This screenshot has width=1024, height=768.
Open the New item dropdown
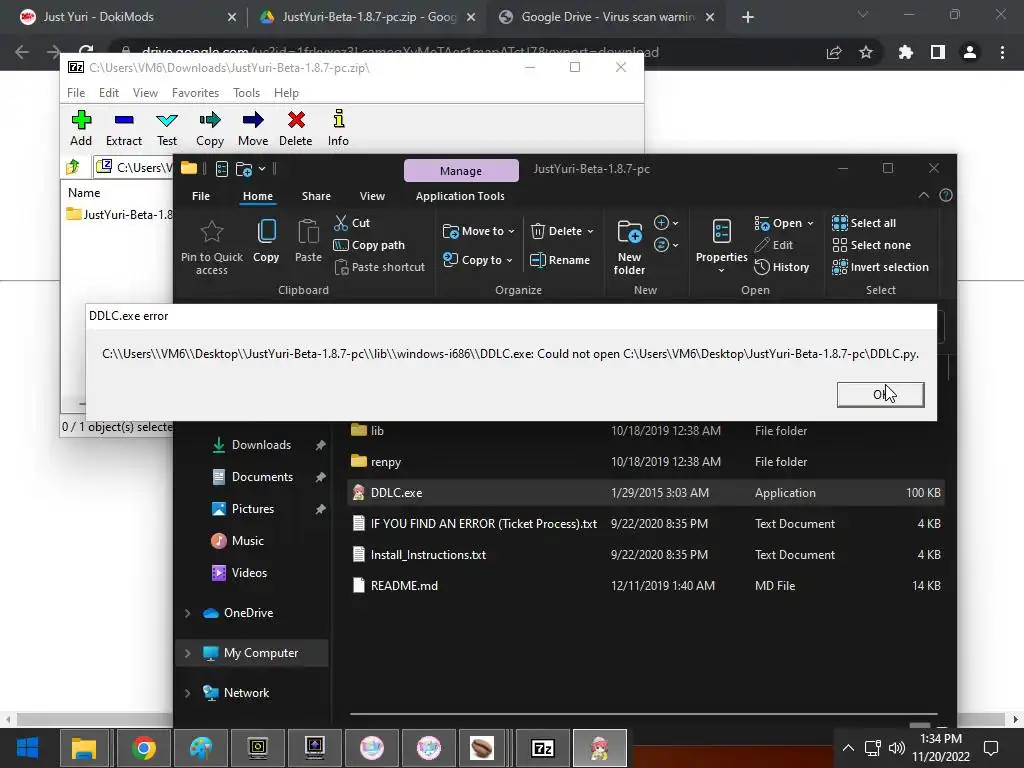(666, 223)
